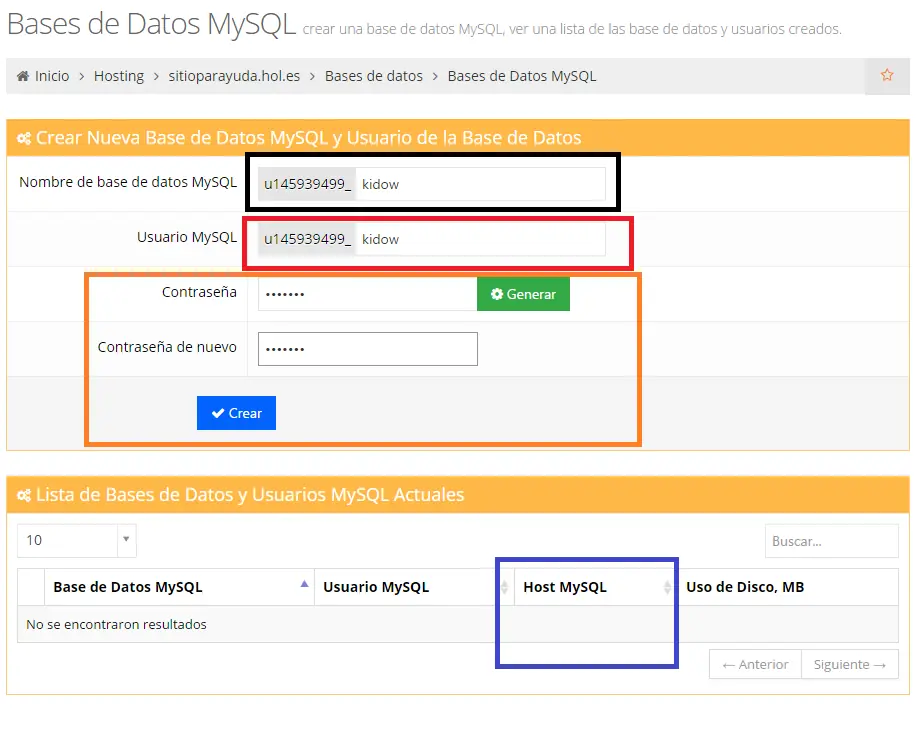Click the Uso de Disco, MB header
Screen dimensions: 919x736
pyautogui.click(x=788, y=587)
